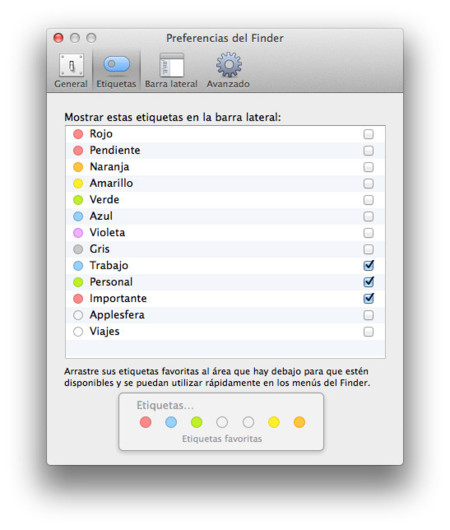
Task: Enable the Rojo tag checkbox
Action: coord(369,134)
